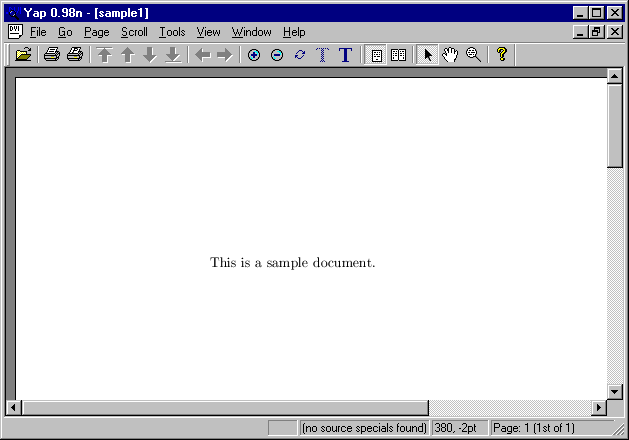The height and width of the screenshot is (440, 629).
Task: Go to the first page arrow icon
Action: [x=104, y=55]
